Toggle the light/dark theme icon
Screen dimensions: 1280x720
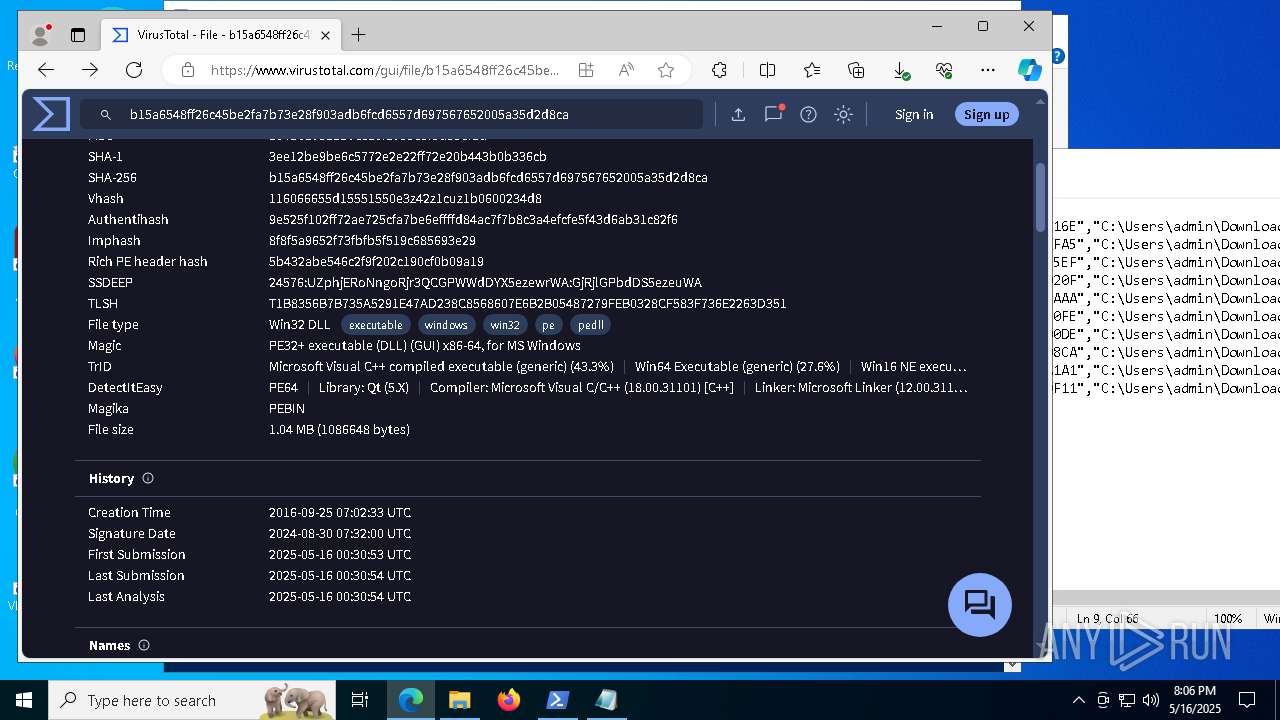coord(843,115)
